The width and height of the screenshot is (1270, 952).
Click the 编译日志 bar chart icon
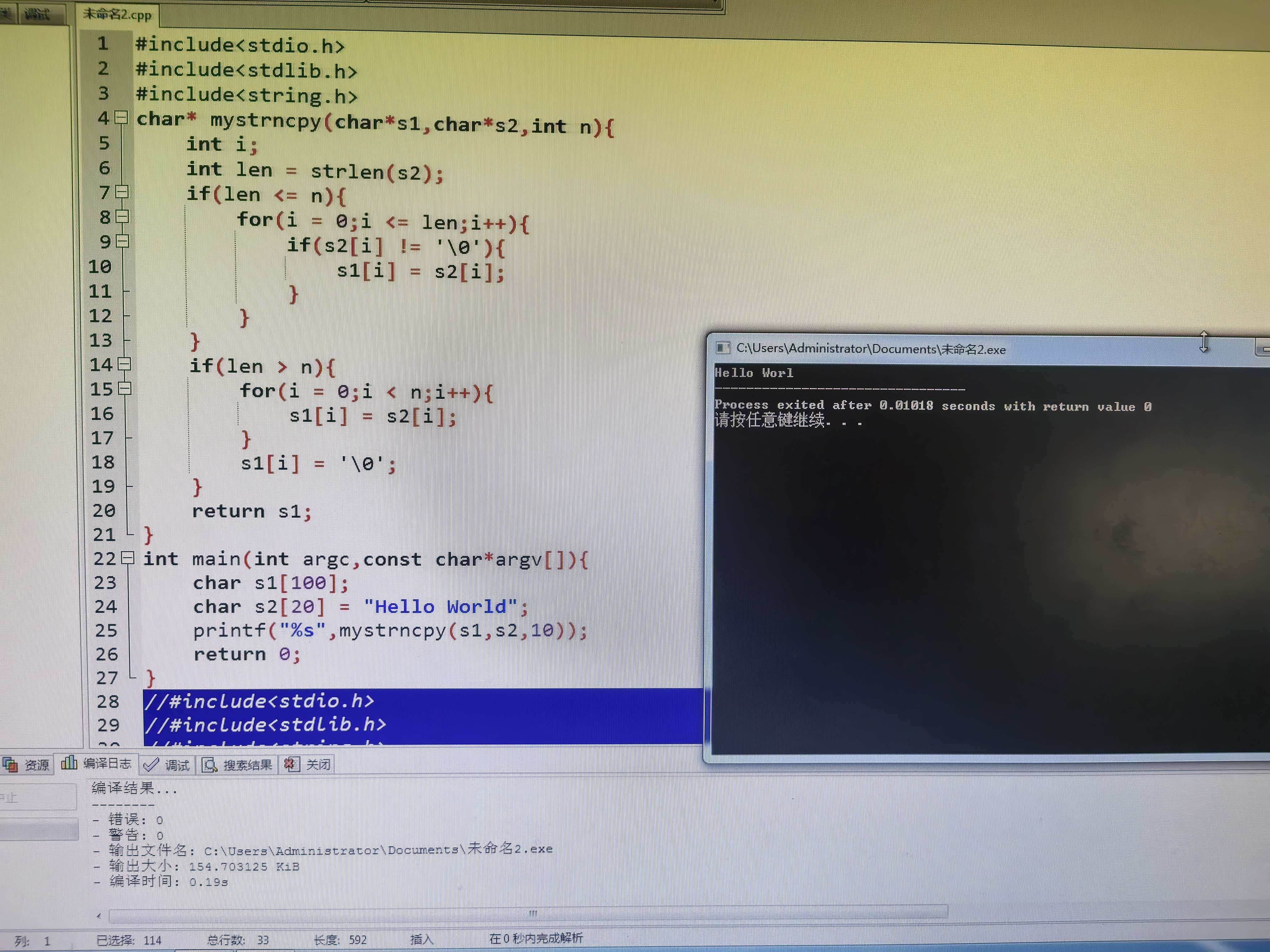[69, 763]
